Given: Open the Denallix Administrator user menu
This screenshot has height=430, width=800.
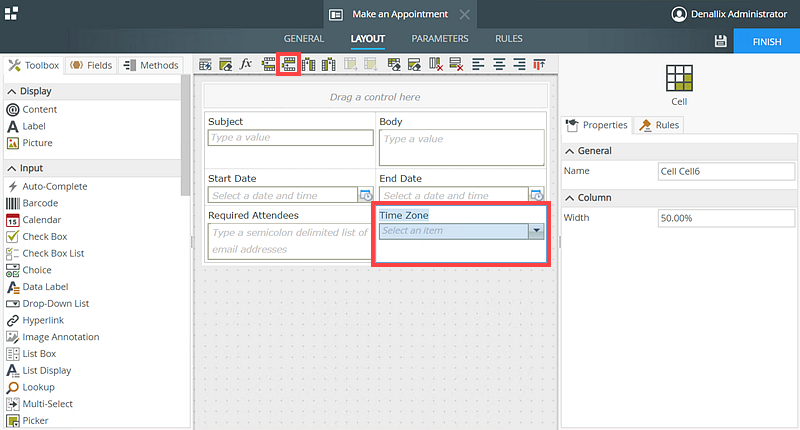Looking at the screenshot, I should [735, 14].
